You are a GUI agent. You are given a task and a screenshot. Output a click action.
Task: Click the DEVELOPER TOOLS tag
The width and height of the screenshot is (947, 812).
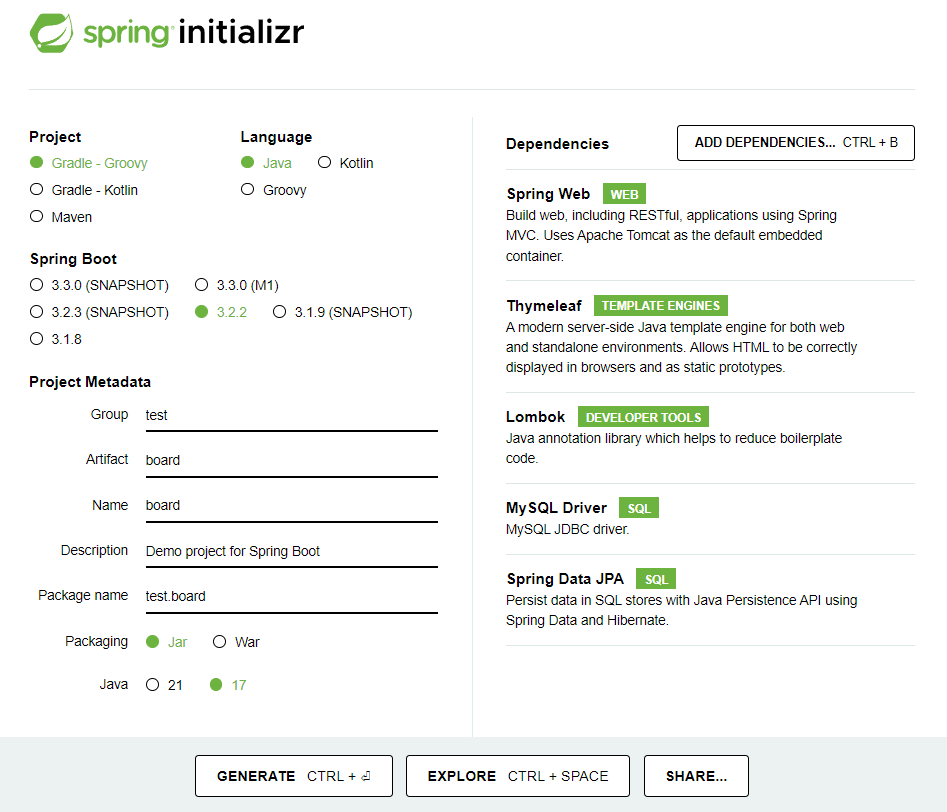coord(643,417)
